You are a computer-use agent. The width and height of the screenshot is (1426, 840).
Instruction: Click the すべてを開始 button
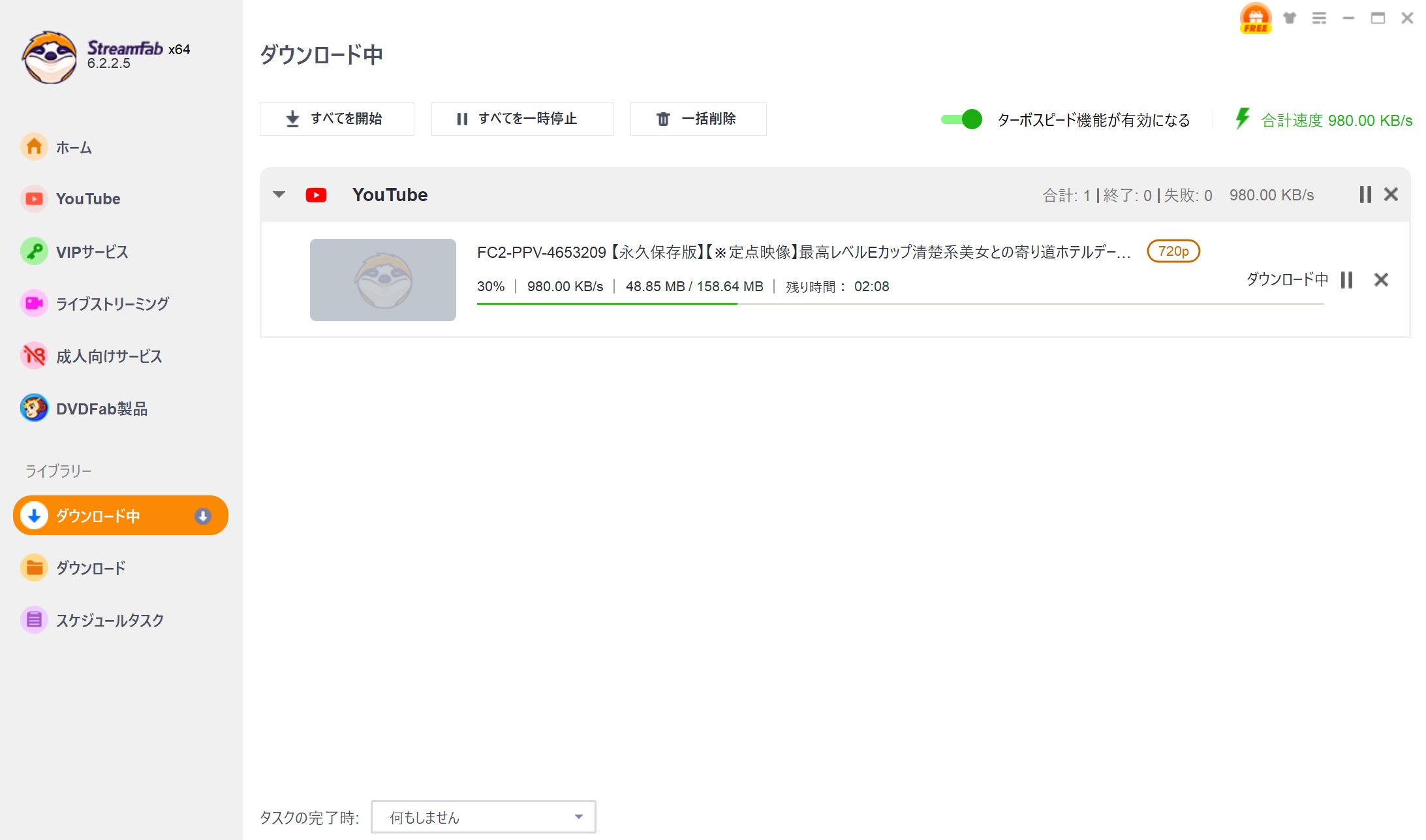(337, 119)
